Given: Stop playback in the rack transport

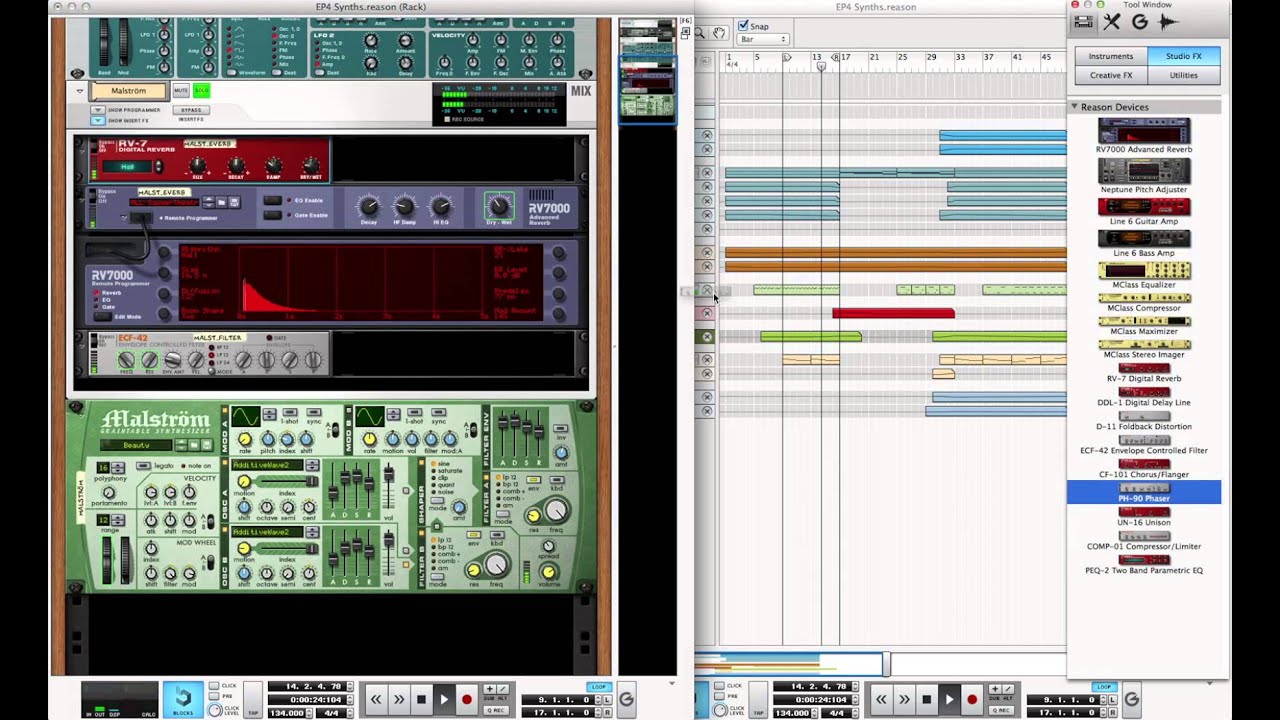Looking at the screenshot, I should [421, 699].
